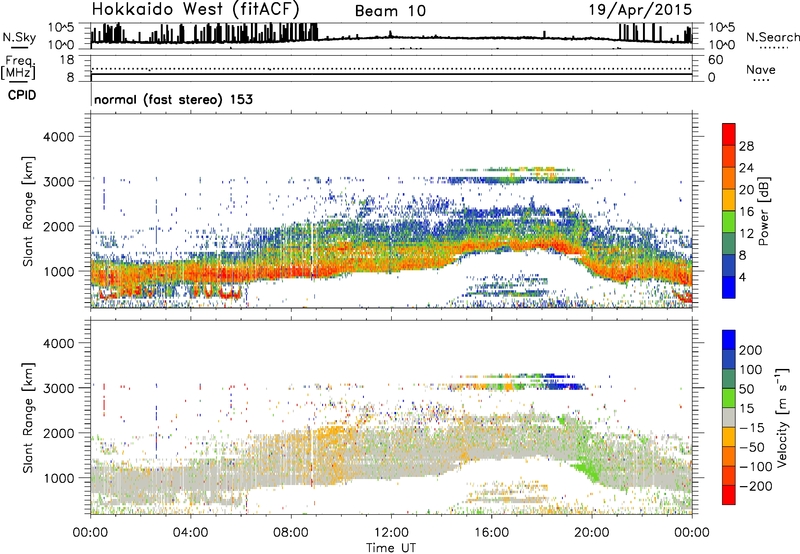Select the text "normal (fast stereo) 153"
The height and width of the screenshot is (554, 800).
click(173, 99)
